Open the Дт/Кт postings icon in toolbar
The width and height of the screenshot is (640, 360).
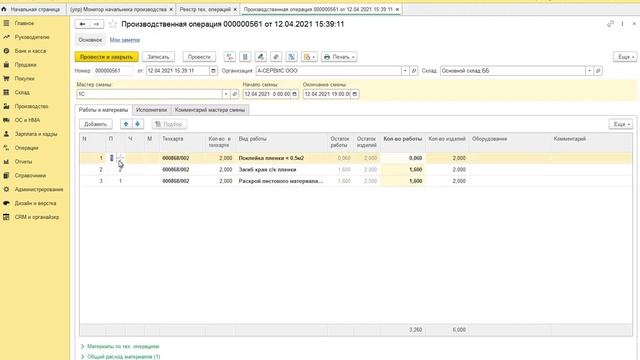point(230,57)
